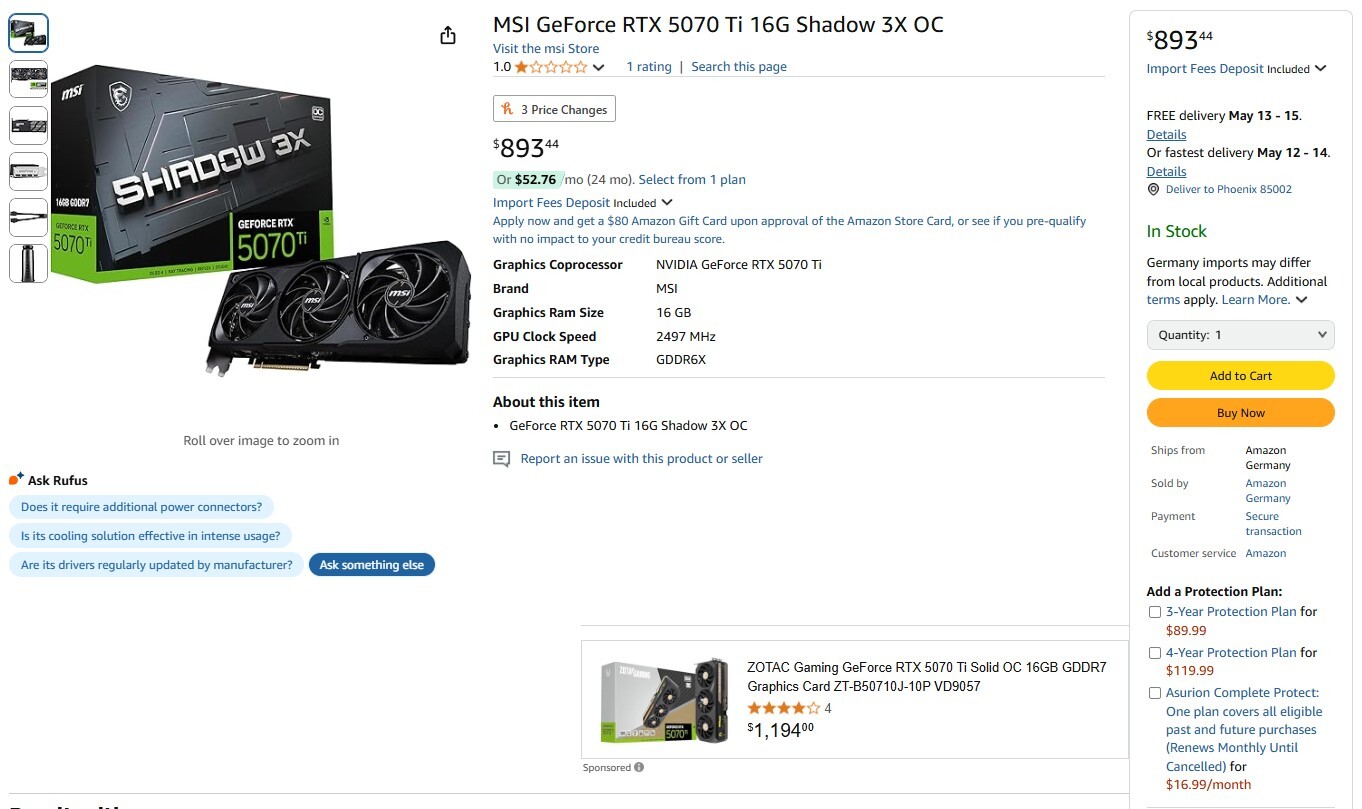Viewport: 1362px width, 809px height.
Task: Expand Import Fees Deposit details in buy box
Action: point(1321,69)
